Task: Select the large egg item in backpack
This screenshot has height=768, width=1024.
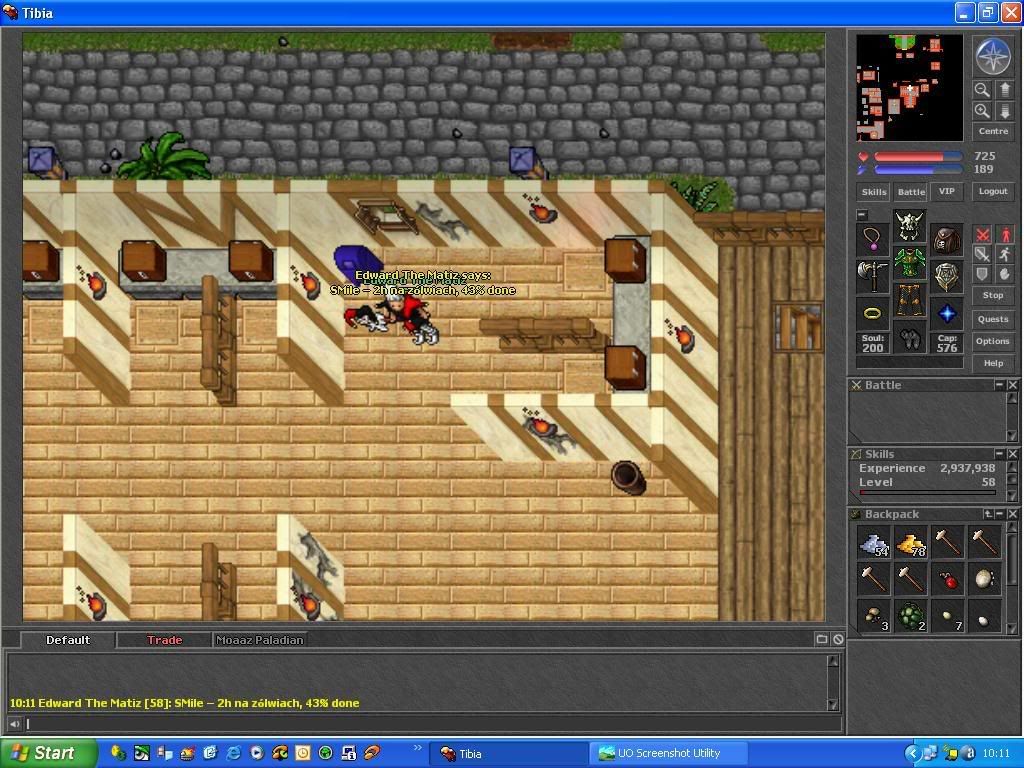Action: pyautogui.click(x=984, y=580)
